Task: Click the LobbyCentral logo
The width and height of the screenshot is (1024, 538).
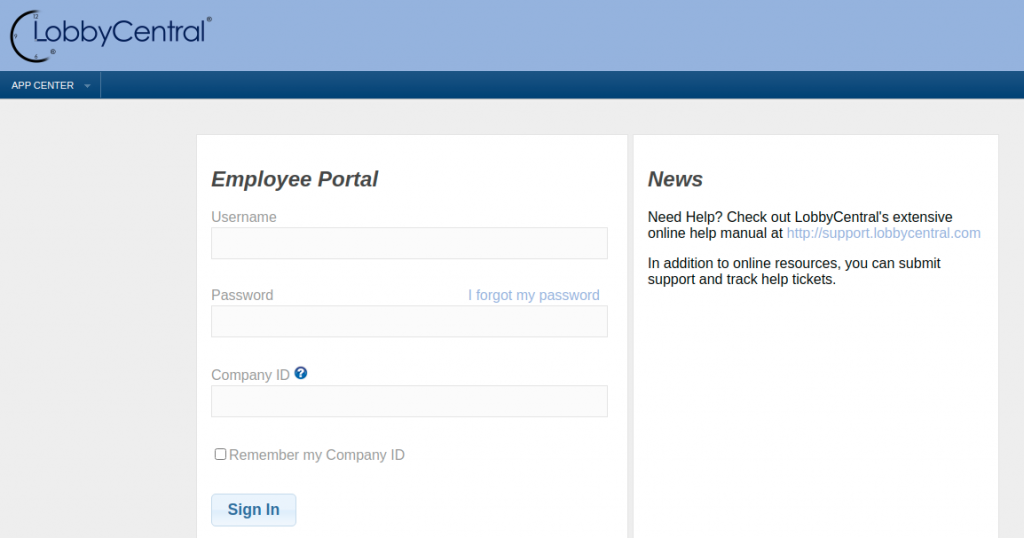Action: click(111, 36)
